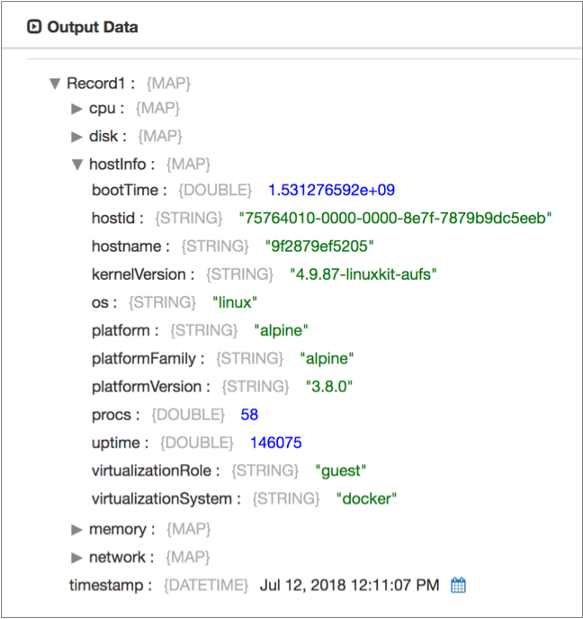Click the os value linux
This screenshot has height=619, width=583.
coord(235,302)
